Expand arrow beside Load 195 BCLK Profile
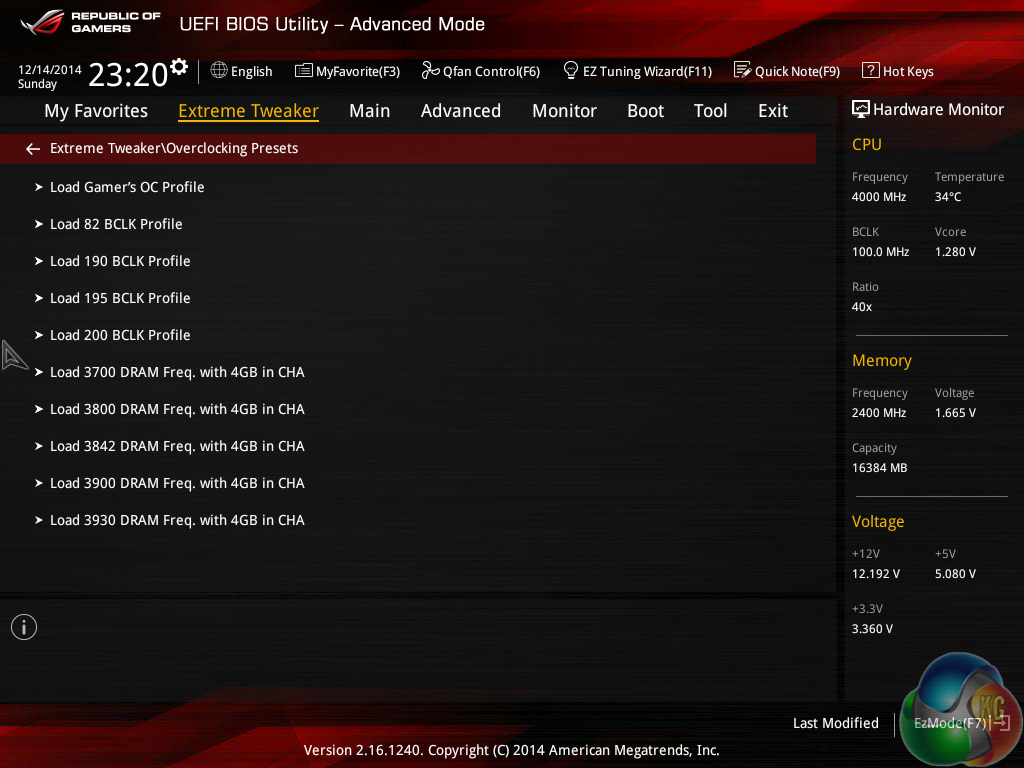Image resolution: width=1024 pixels, height=768 pixels. click(39, 298)
